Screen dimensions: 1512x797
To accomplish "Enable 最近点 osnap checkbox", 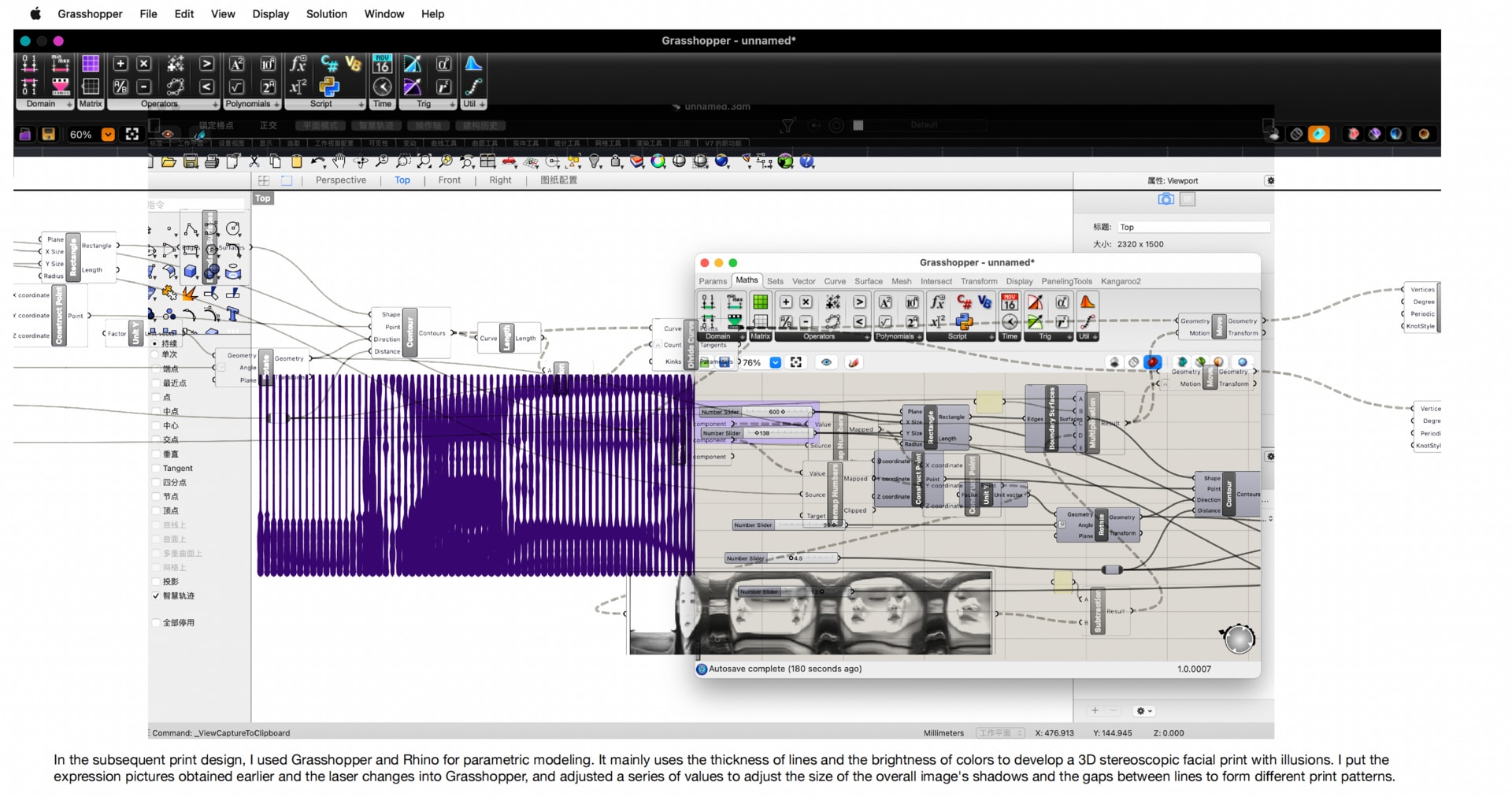I will pos(156,383).
